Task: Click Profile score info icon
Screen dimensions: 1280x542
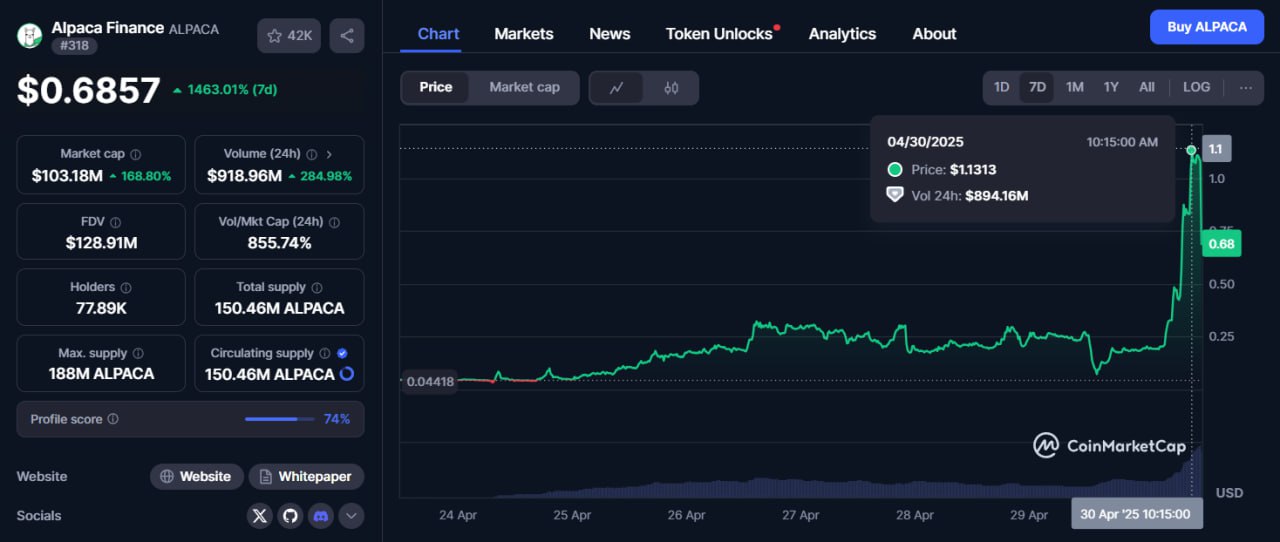Action: [x=113, y=419]
